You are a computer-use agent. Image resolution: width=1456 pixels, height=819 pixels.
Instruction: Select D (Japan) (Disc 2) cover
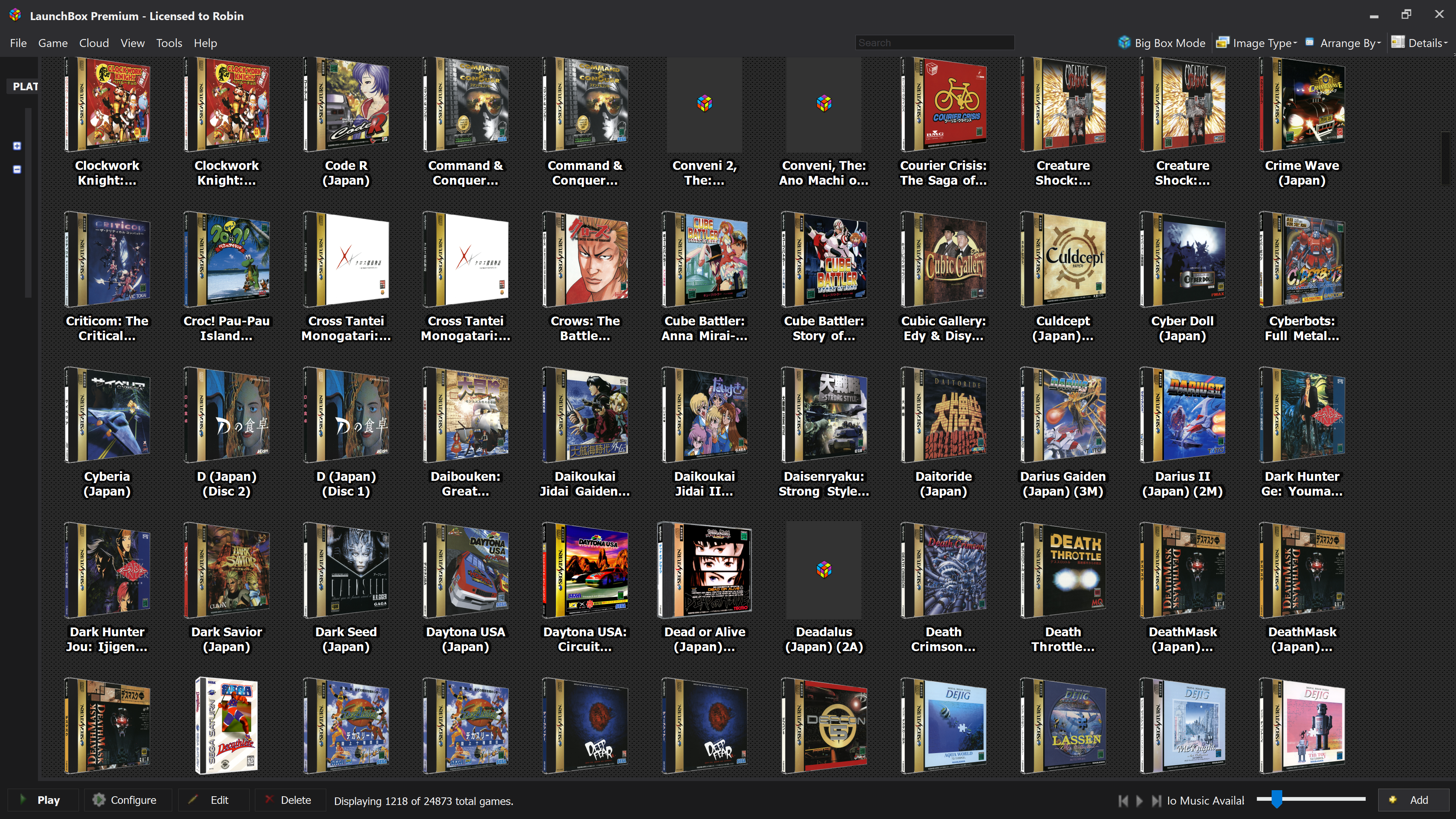[226, 415]
